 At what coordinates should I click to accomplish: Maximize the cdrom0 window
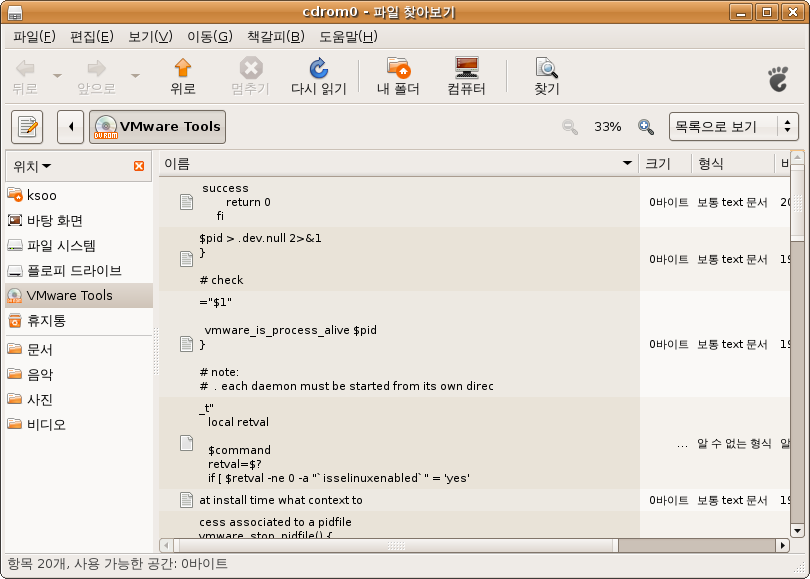coord(767,12)
